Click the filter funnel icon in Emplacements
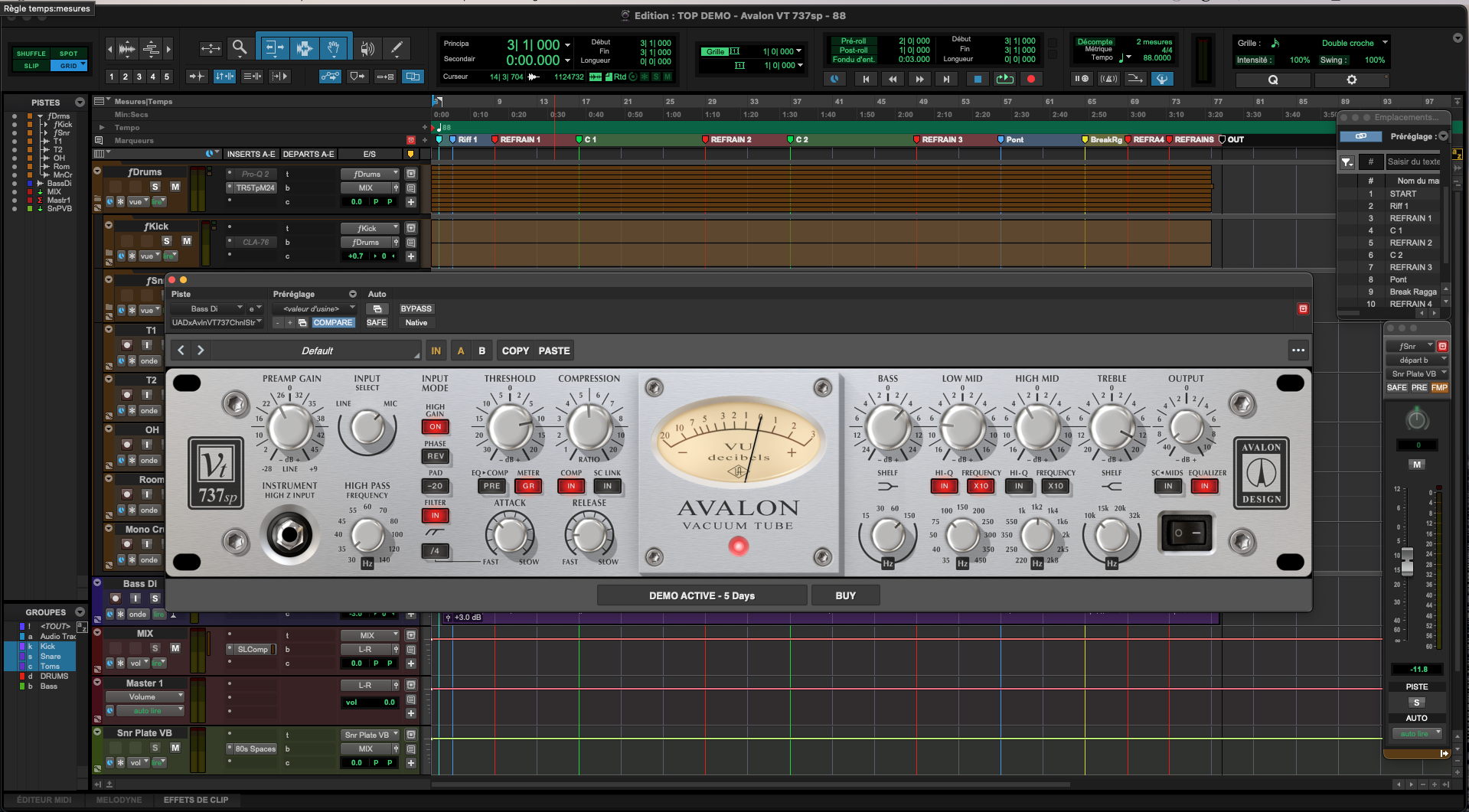The width and height of the screenshot is (1469, 812). tap(1347, 161)
